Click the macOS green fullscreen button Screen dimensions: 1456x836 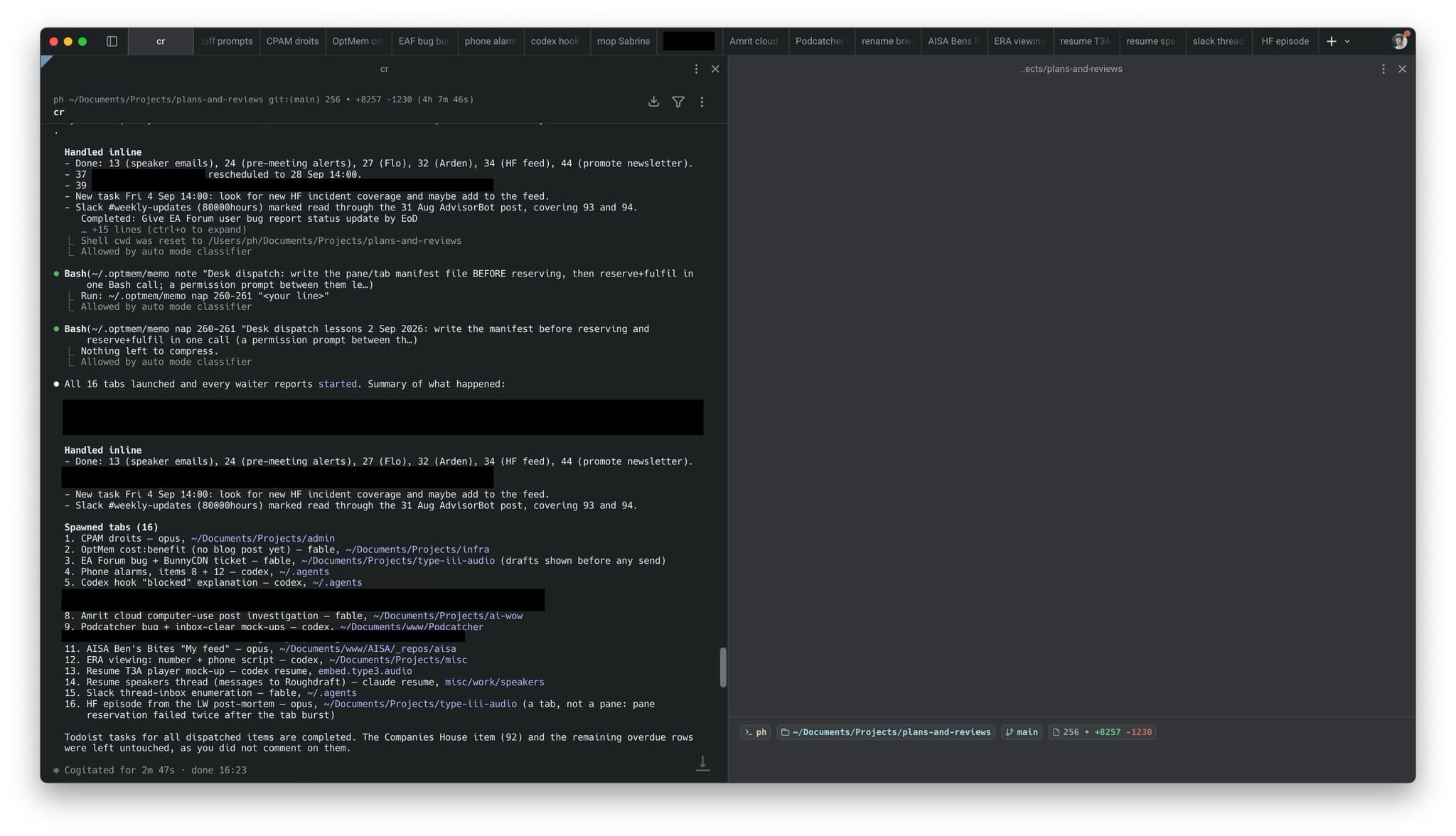coord(82,41)
